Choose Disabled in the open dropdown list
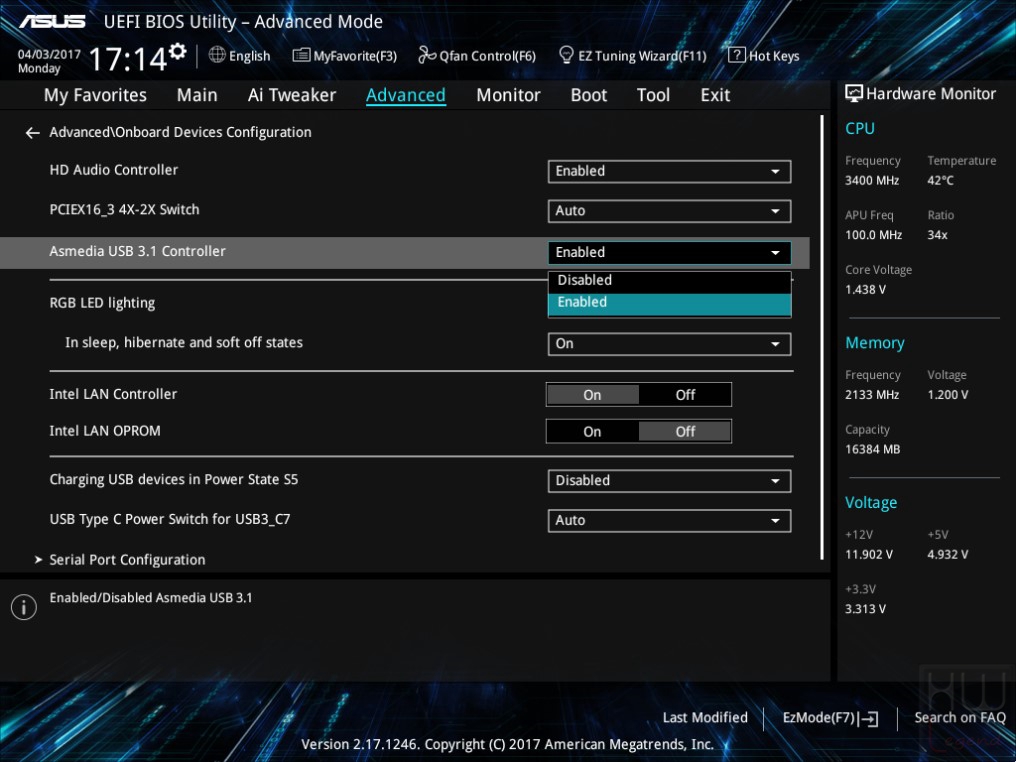 (669, 281)
